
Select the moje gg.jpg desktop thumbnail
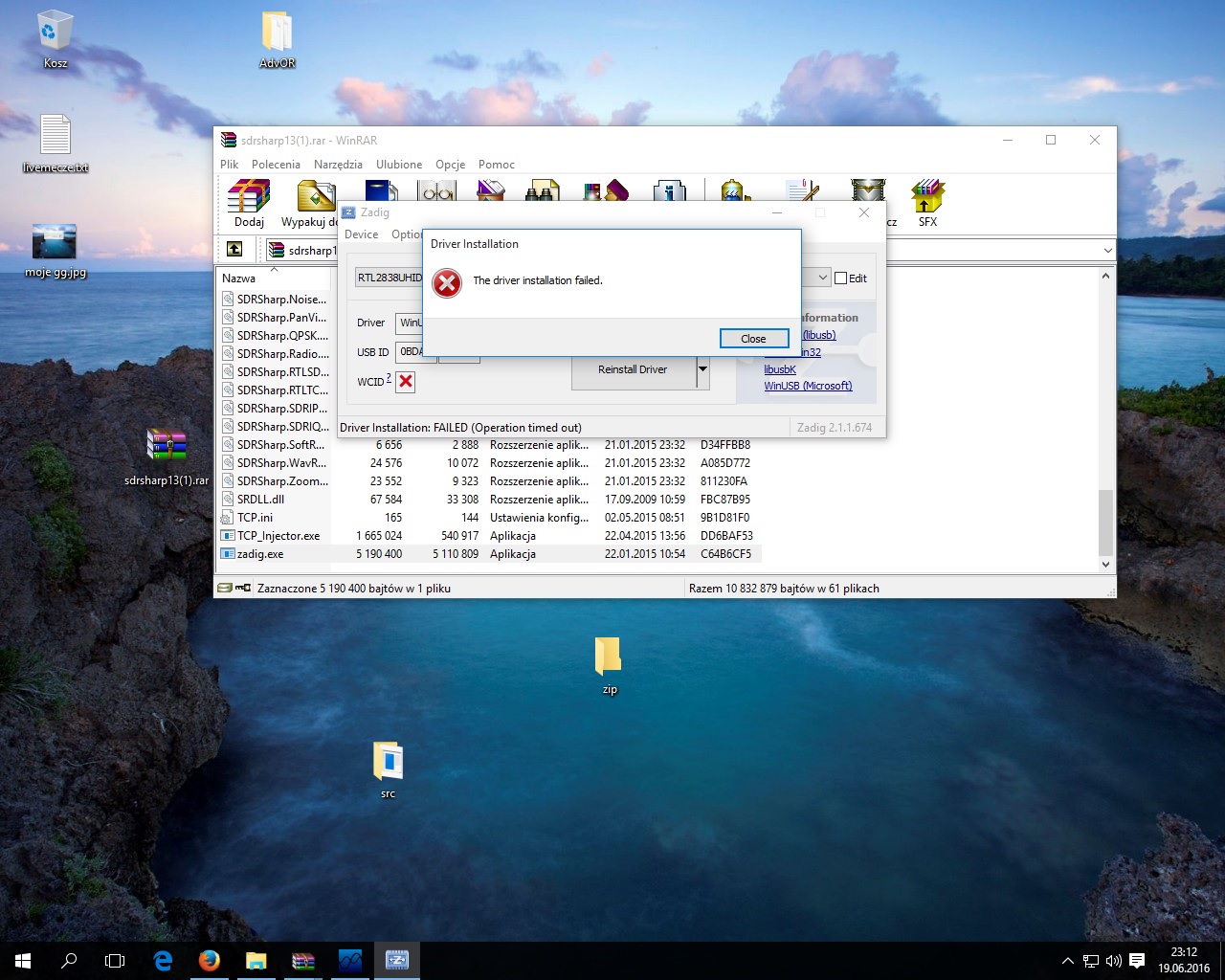pyautogui.click(x=56, y=251)
